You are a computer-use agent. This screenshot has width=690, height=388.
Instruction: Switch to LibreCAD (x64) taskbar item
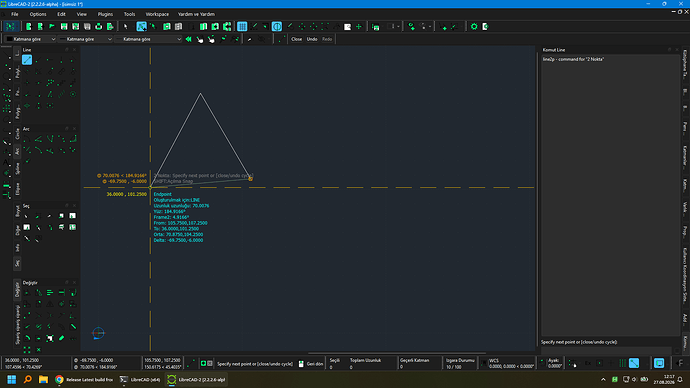[x=140, y=379]
